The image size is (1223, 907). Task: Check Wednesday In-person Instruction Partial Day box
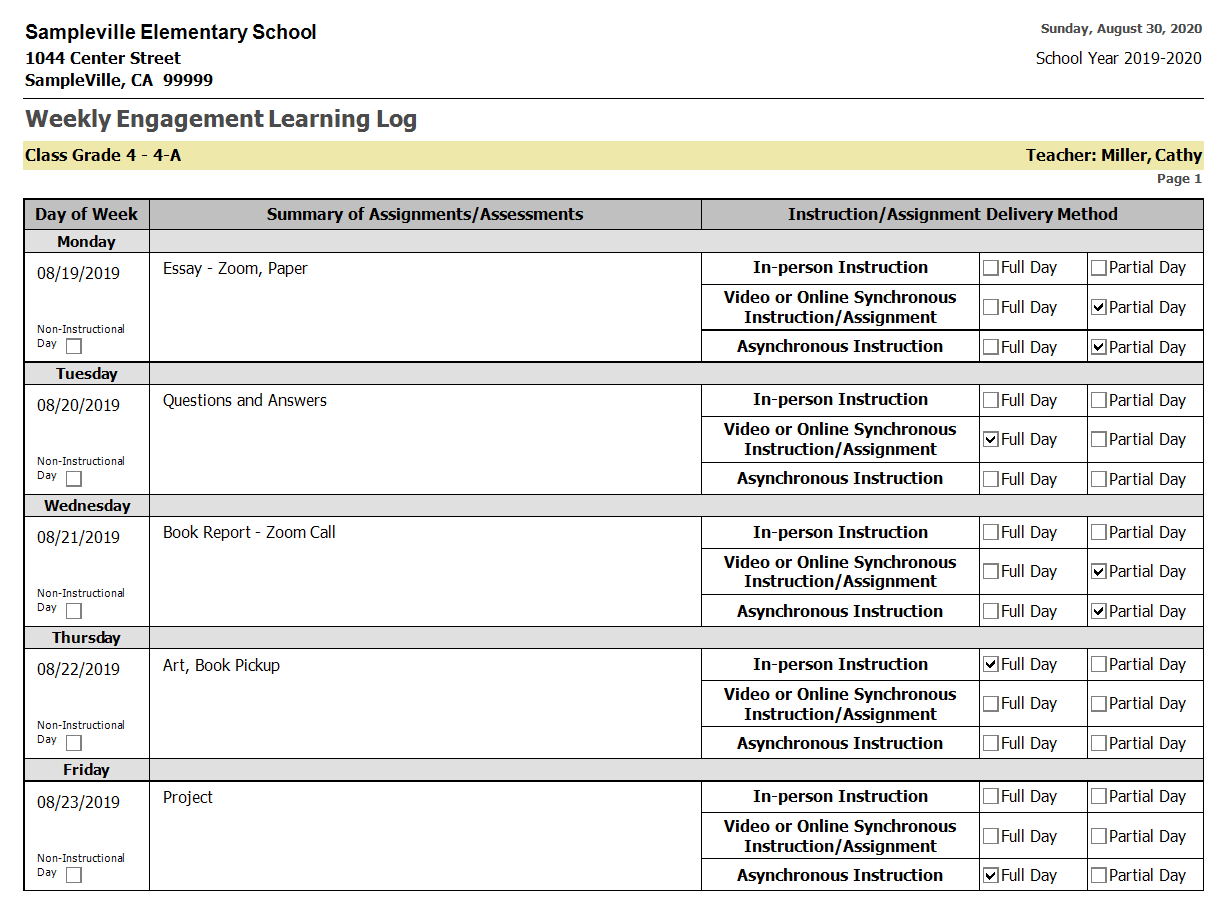(1099, 532)
